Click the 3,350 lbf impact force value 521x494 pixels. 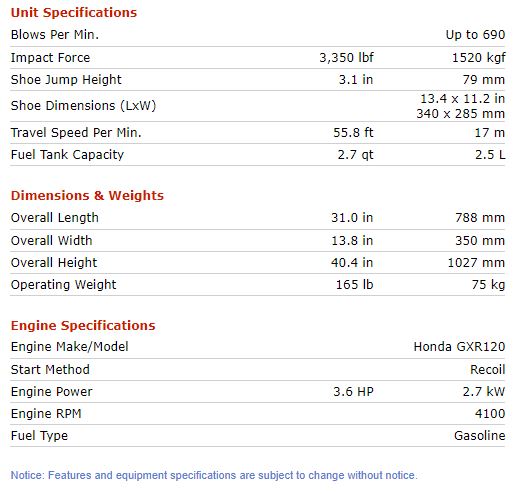click(x=346, y=58)
